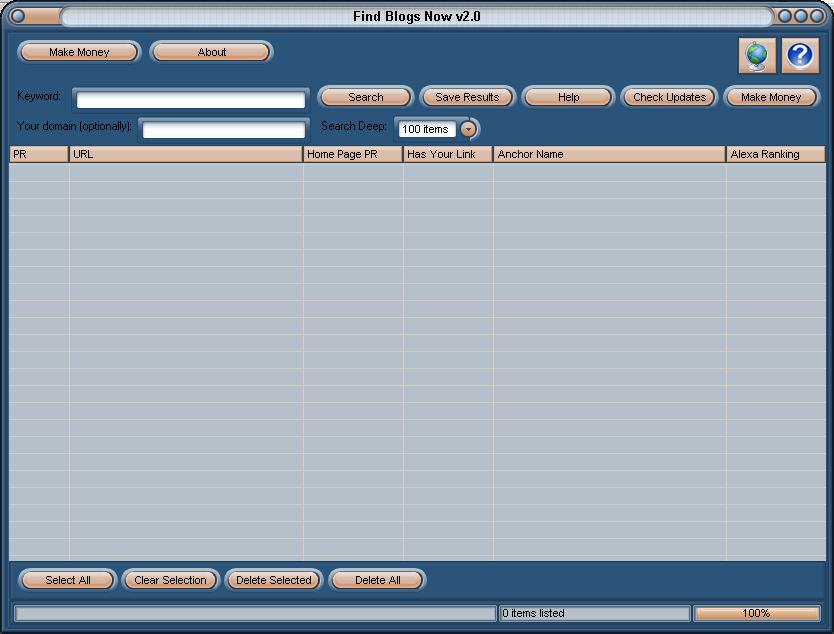Click the 100 items combo box value
This screenshot has width=834, height=634.
coord(427,129)
